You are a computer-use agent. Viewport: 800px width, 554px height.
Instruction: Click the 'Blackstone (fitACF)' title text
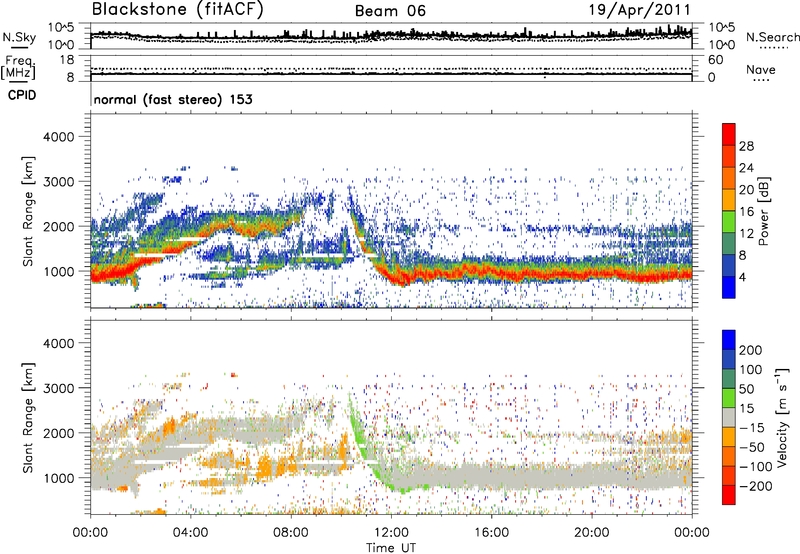(x=178, y=10)
